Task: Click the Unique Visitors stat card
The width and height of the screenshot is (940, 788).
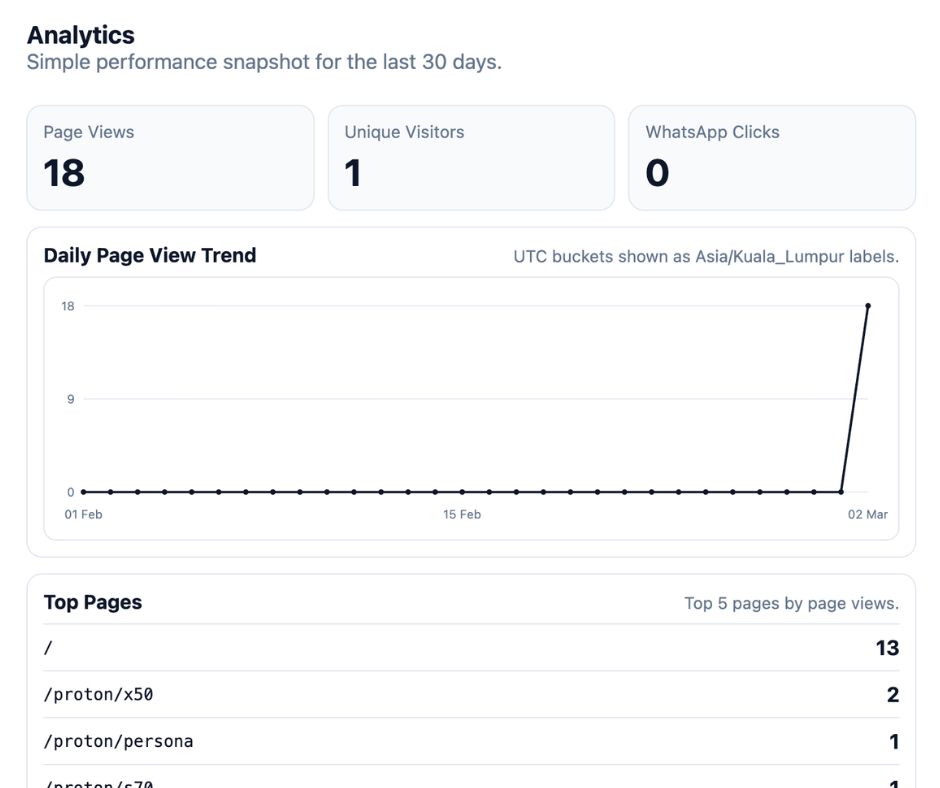Action: pos(470,157)
